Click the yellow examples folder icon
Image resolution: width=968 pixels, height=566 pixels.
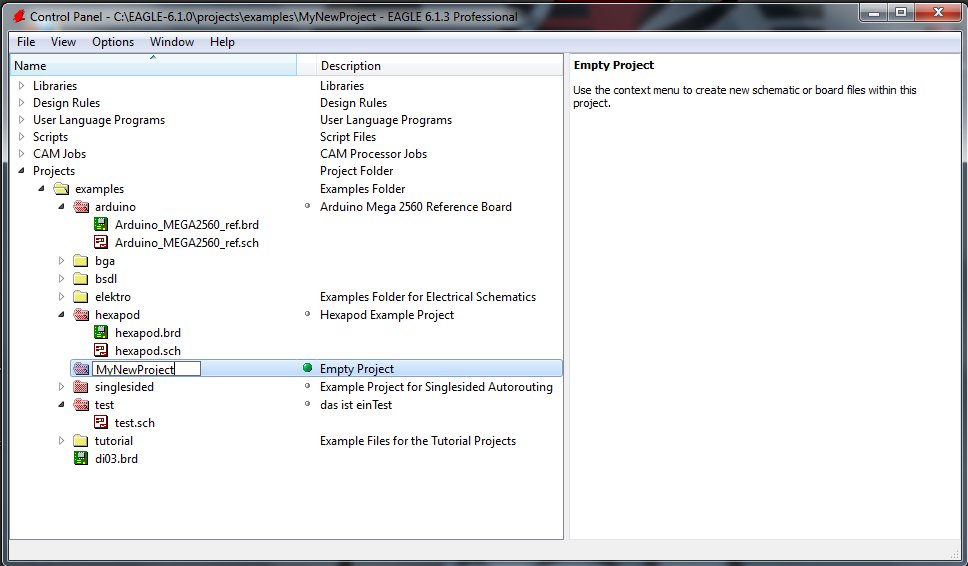point(61,189)
